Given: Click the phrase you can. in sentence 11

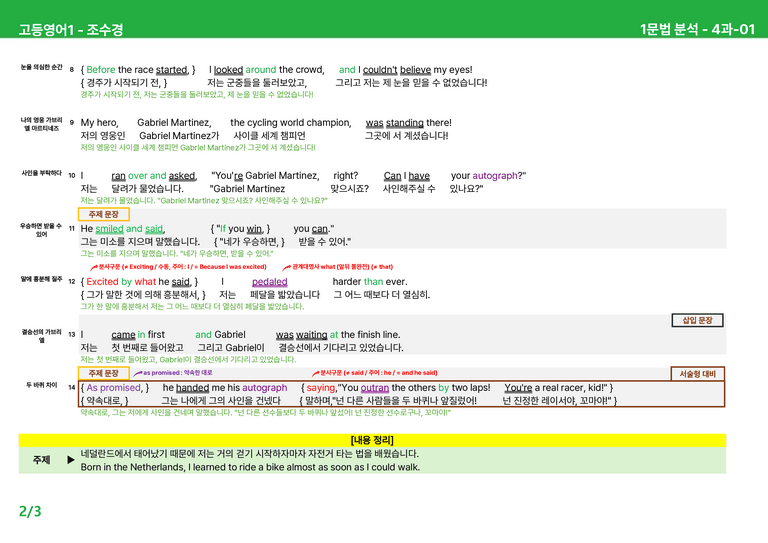Looking at the screenshot, I should coord(314,229).
